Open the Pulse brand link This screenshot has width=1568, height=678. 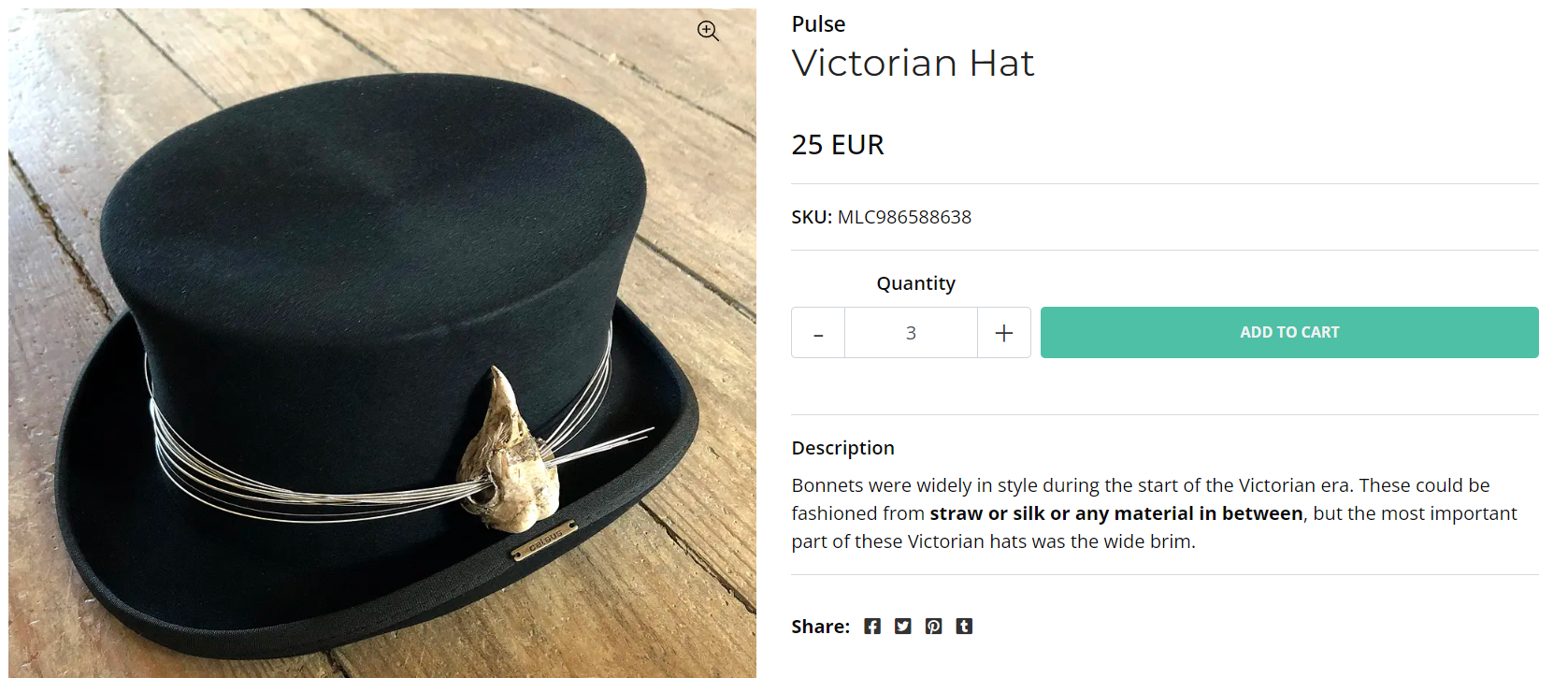[x=818, y=24]
